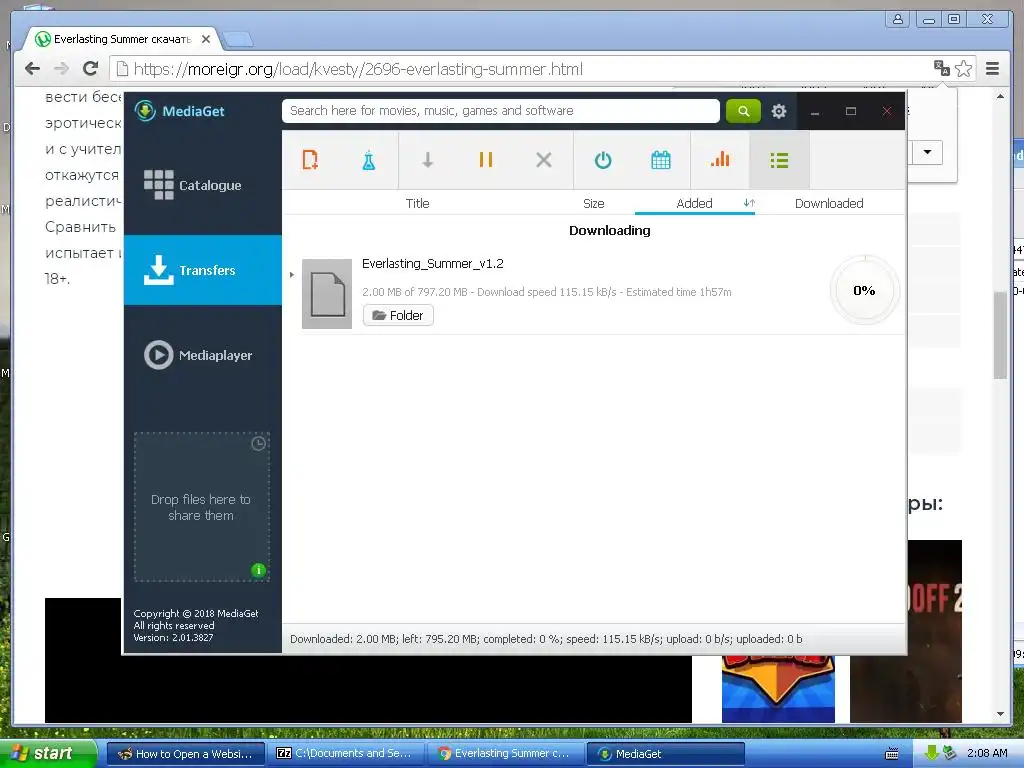The image size is (1024, 768).
Task: Switch to Everlasting Summer Chrome taskbar item
Action: [x=505, y=754]
